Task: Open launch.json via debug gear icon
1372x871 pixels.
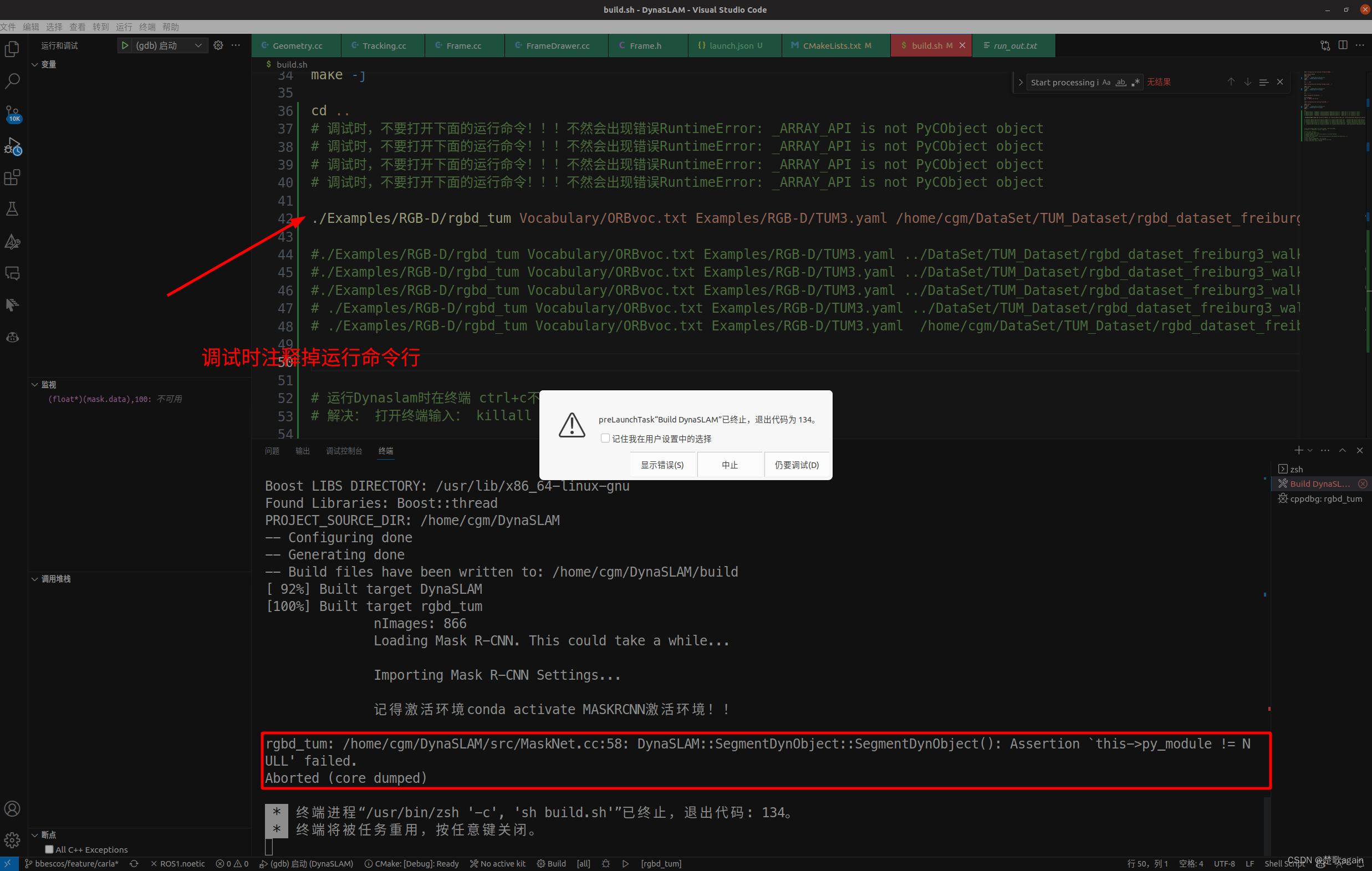Action: 218,45
